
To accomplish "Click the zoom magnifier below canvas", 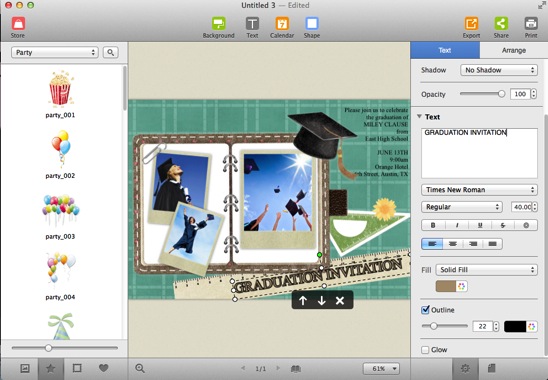I will tap(140, 368).
